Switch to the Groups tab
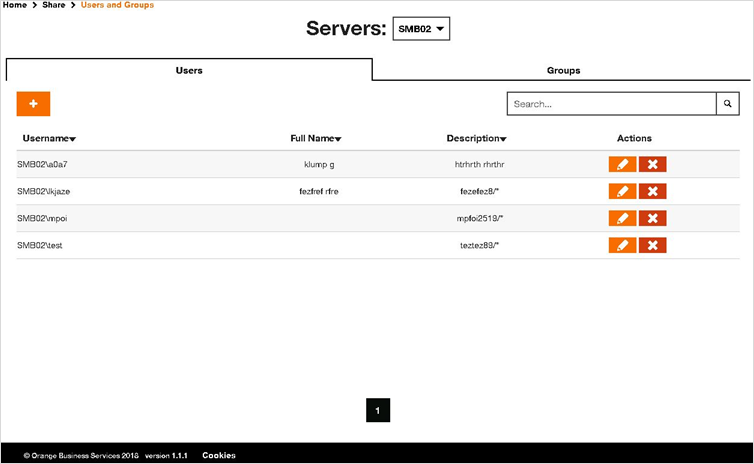Image resolution: width=754 pixels, height=464 pixels. coord(563,70)
